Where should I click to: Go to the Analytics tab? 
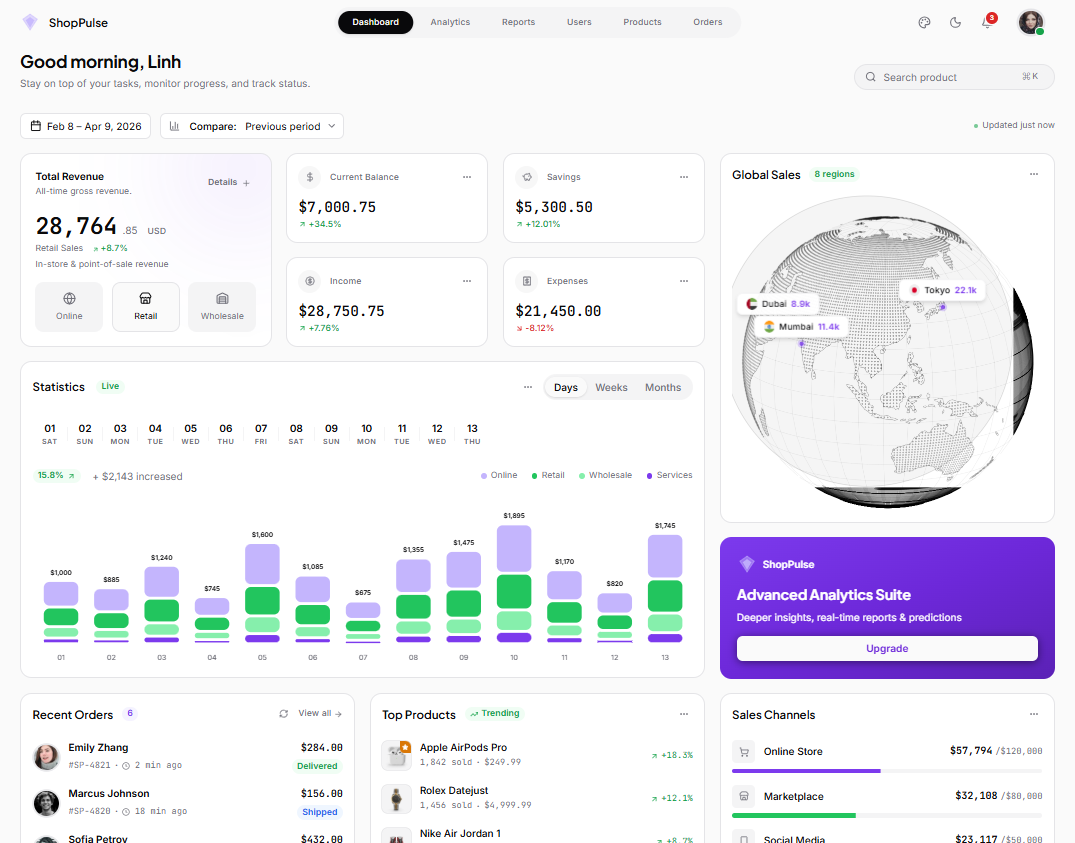450,22
